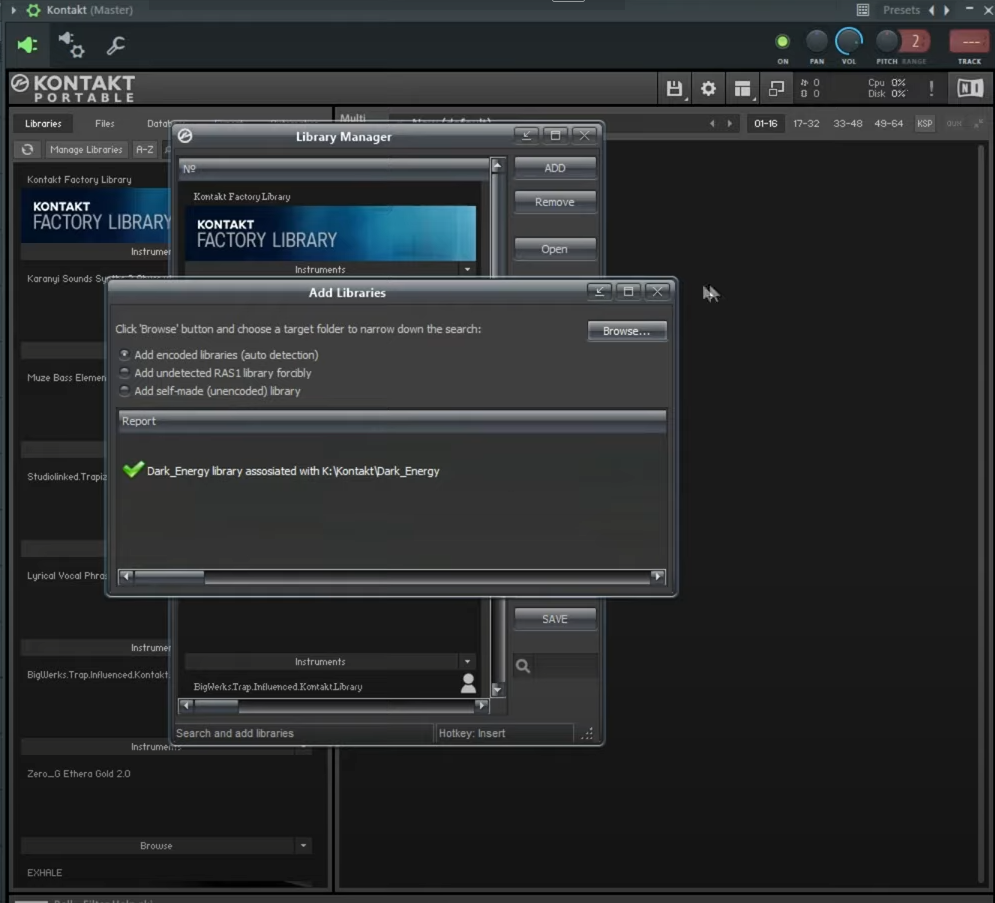The height and width of the screenshot is (903, 995).
Task: Roll up the Add Libraries window
Action: coord(599,291)
